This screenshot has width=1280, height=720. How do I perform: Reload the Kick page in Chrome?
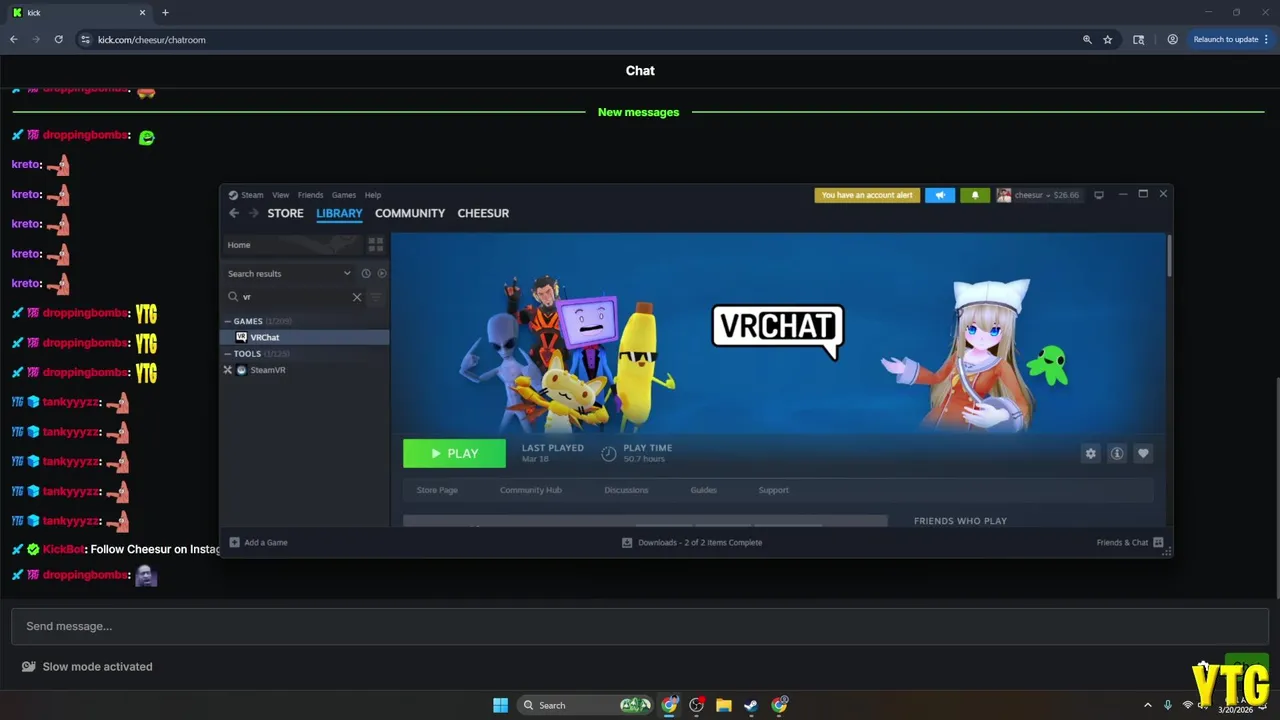pyautogui.click(x=58, y=39)
